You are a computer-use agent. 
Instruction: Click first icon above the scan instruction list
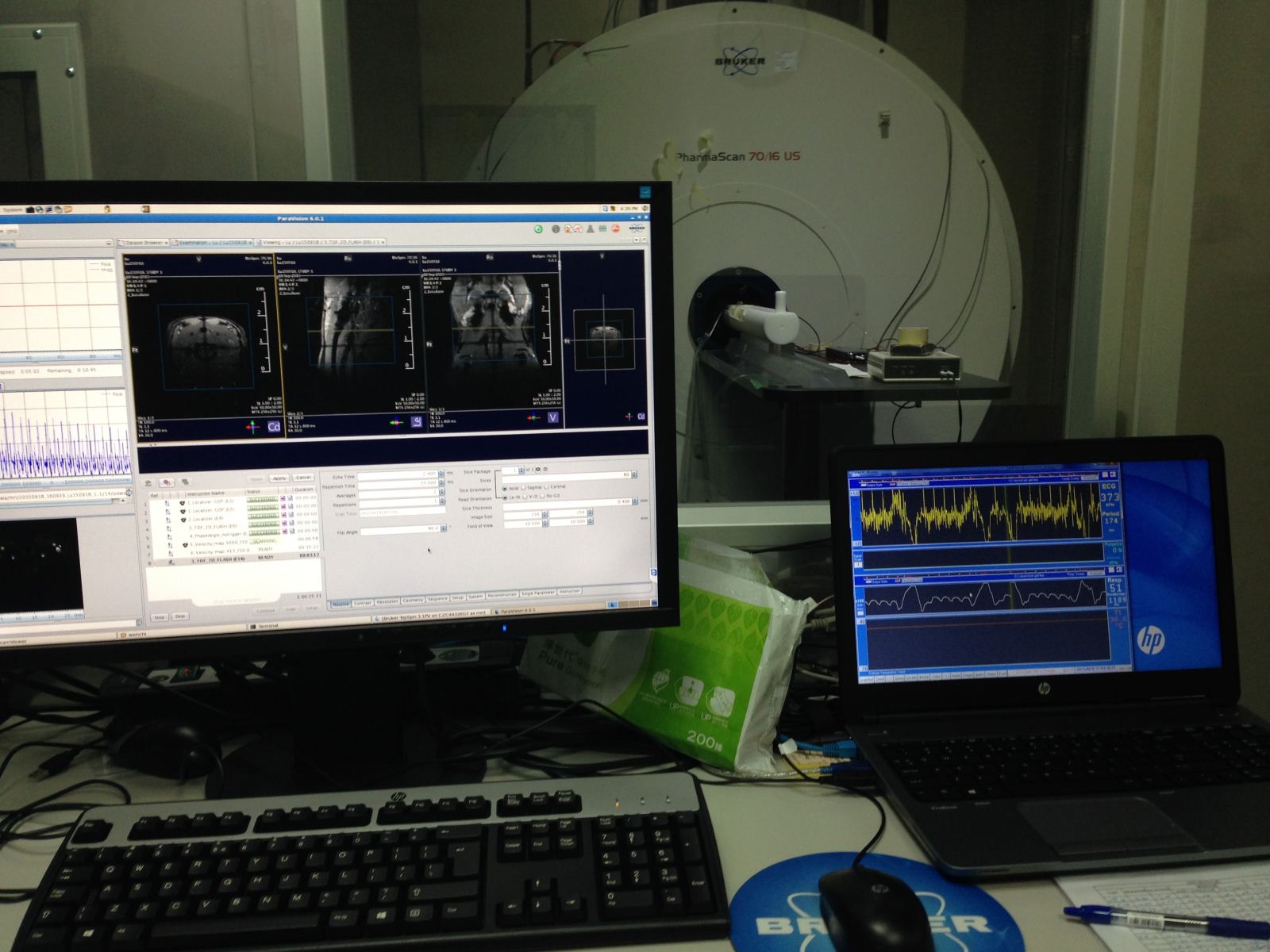[148, 482]
